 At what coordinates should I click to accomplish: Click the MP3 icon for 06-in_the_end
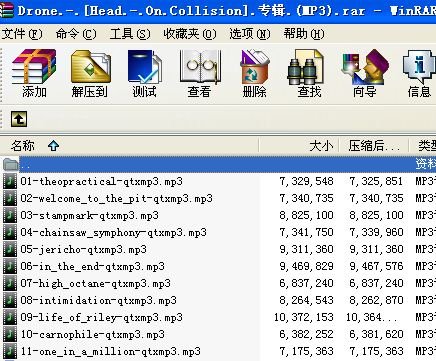coord(10,266)
